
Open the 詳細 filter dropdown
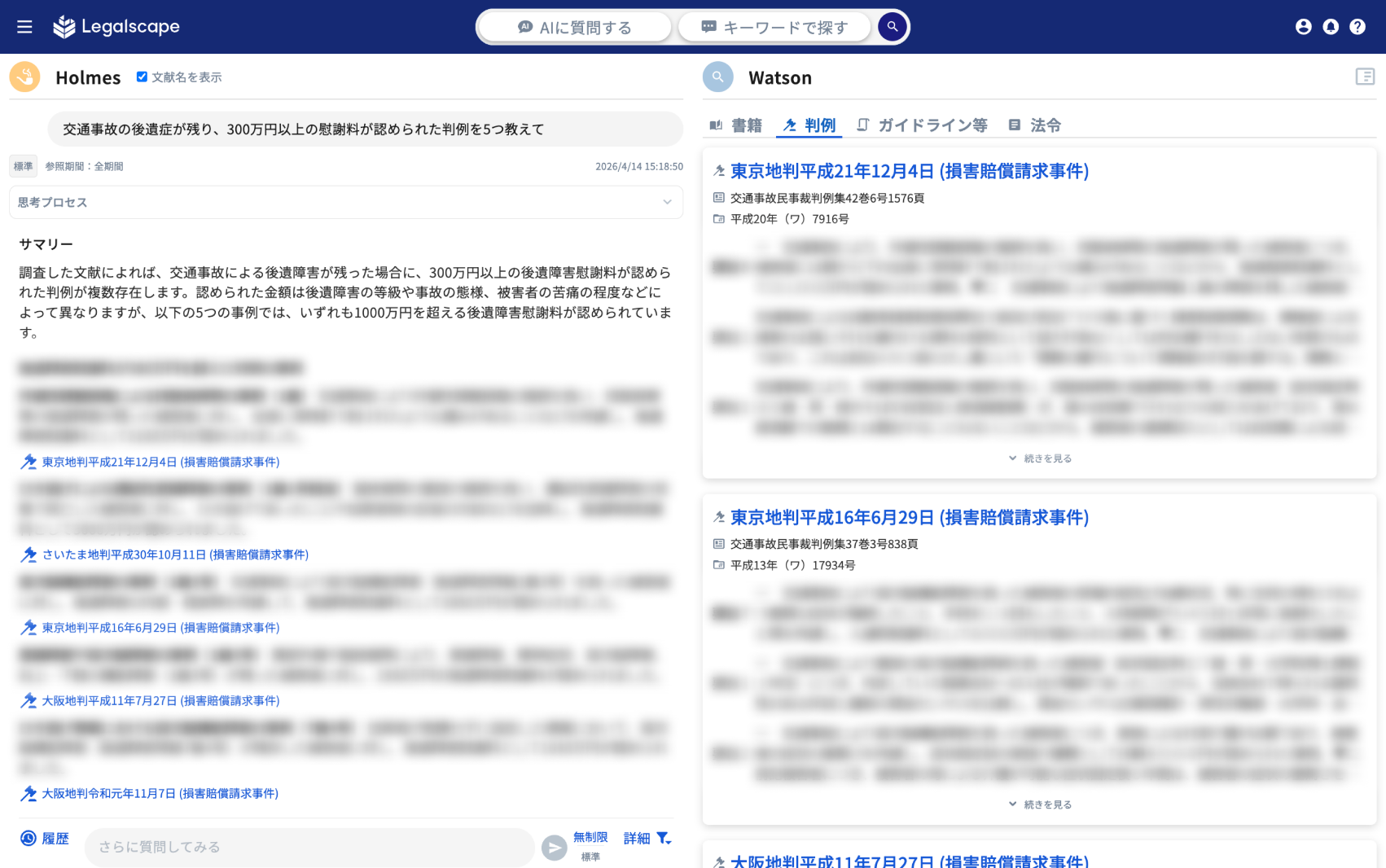(647, 838)
